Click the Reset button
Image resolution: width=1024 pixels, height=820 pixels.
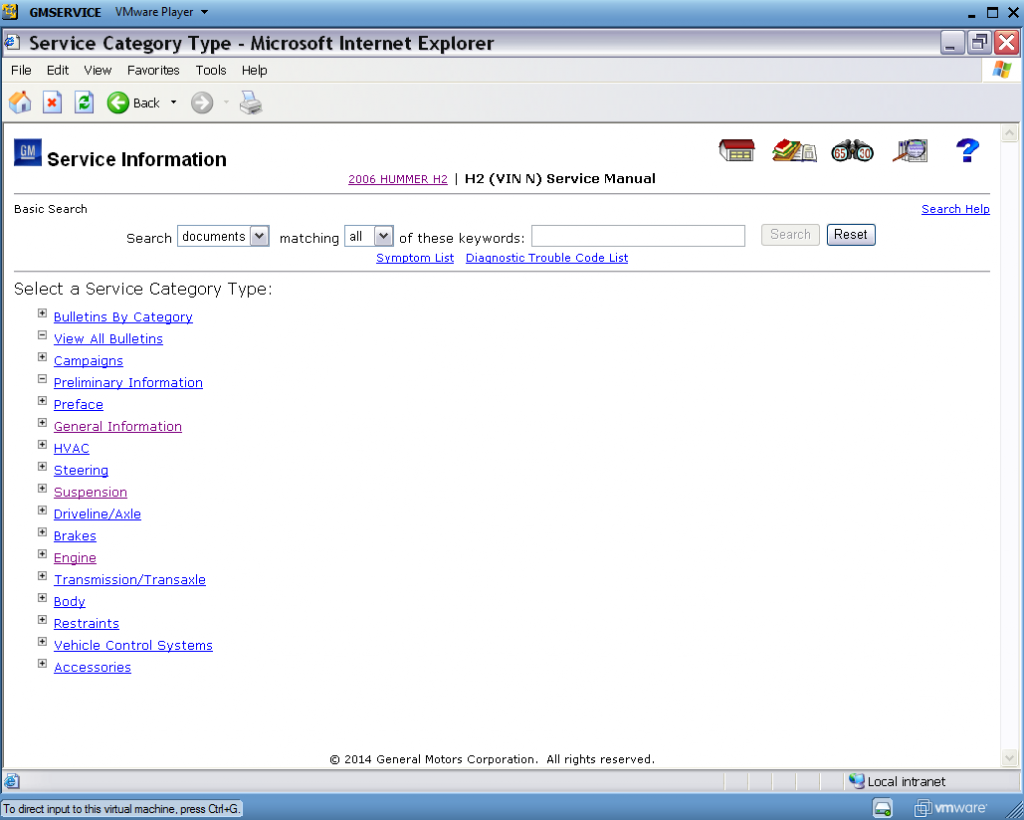click(x=851, y=235)
